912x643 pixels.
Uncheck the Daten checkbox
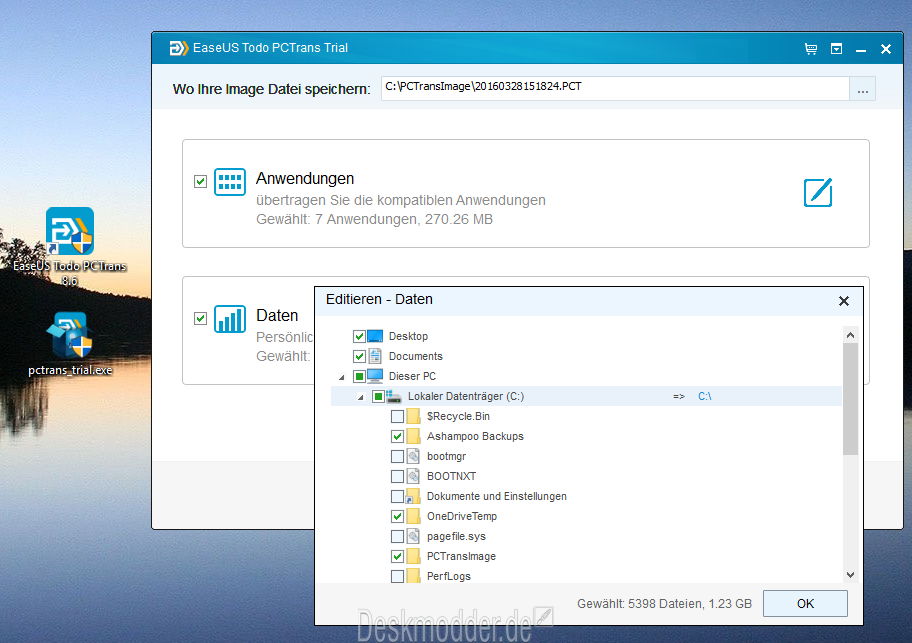point(200,318)
